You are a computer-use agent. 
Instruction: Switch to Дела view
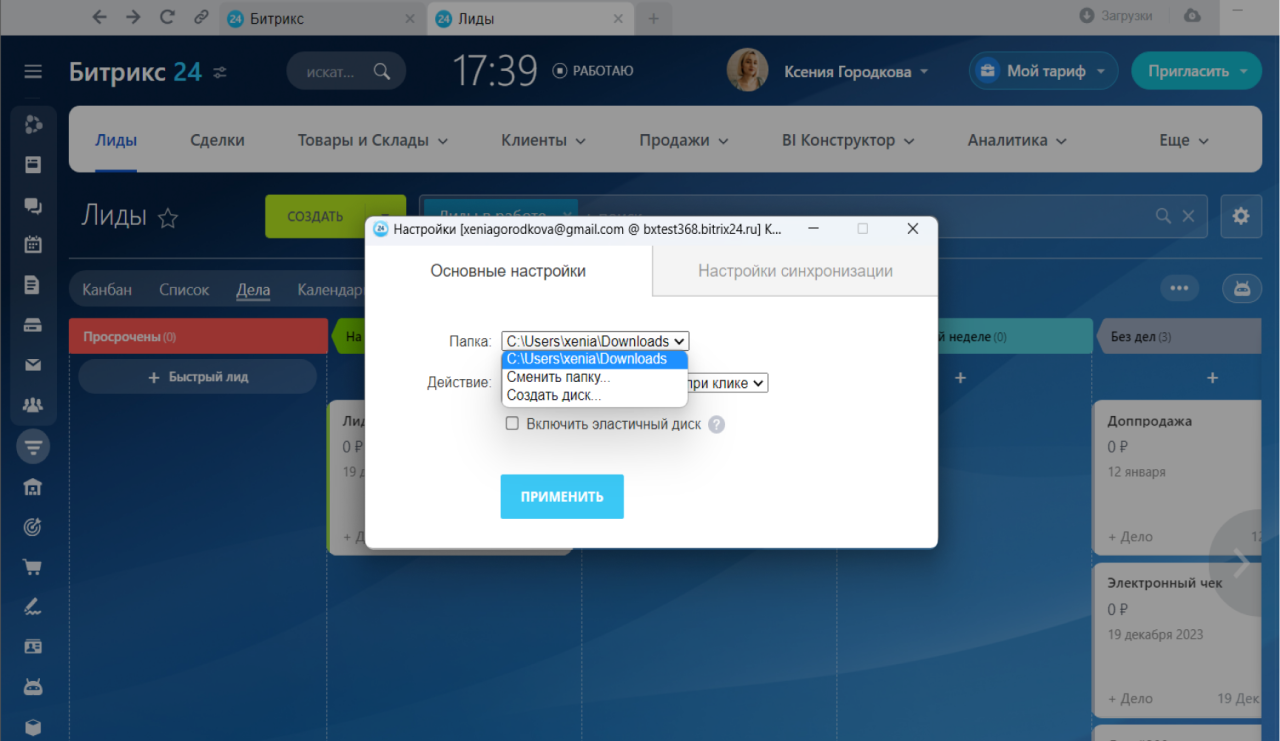253,290
